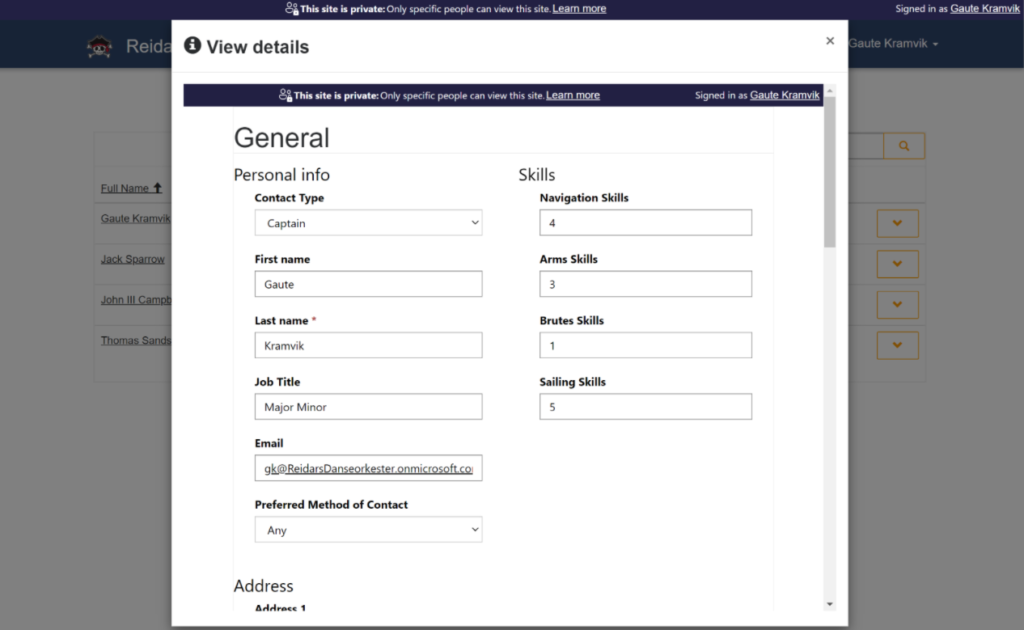
Task: Close the View details dialog
Action: click(829, 40)
